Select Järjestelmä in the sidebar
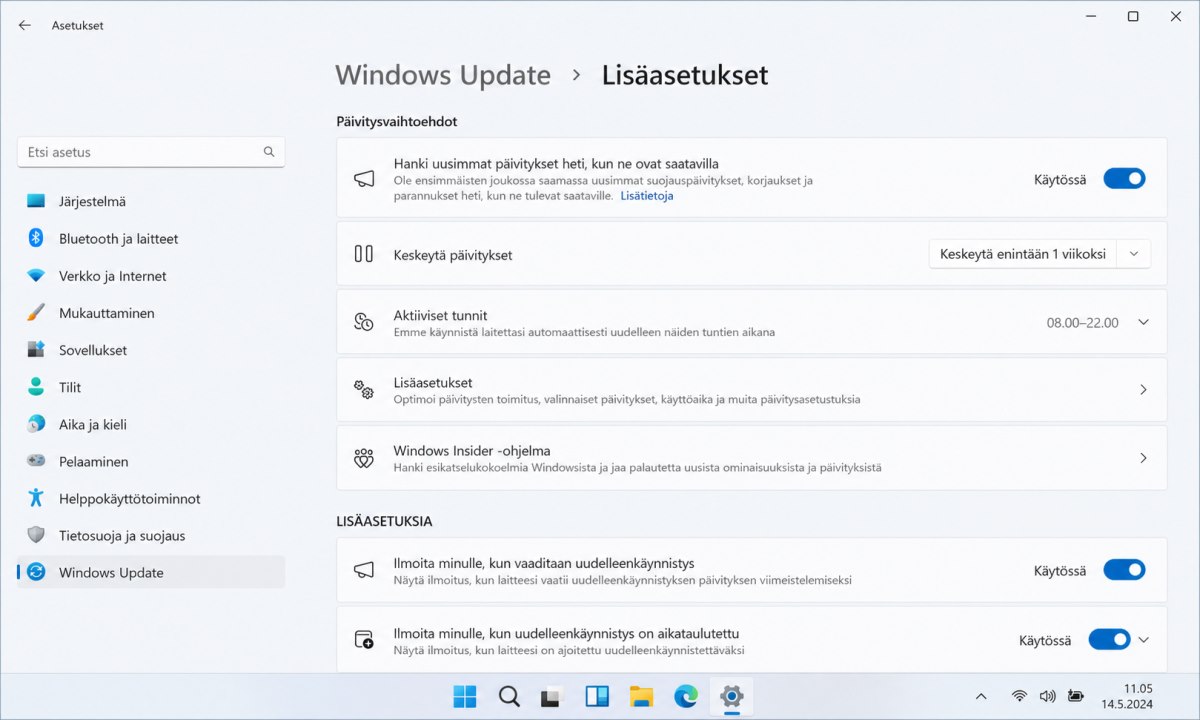 (151, 201)
